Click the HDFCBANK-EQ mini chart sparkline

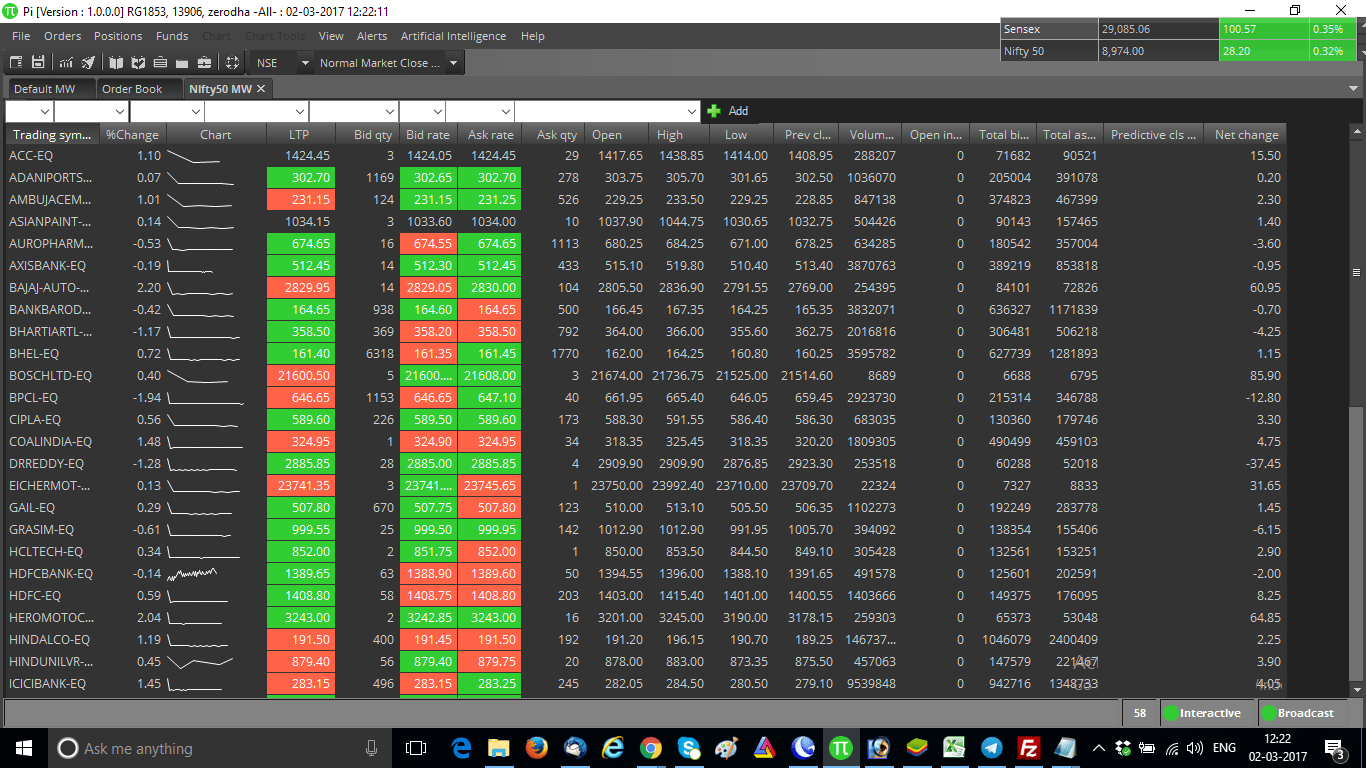tap(193, 573)
